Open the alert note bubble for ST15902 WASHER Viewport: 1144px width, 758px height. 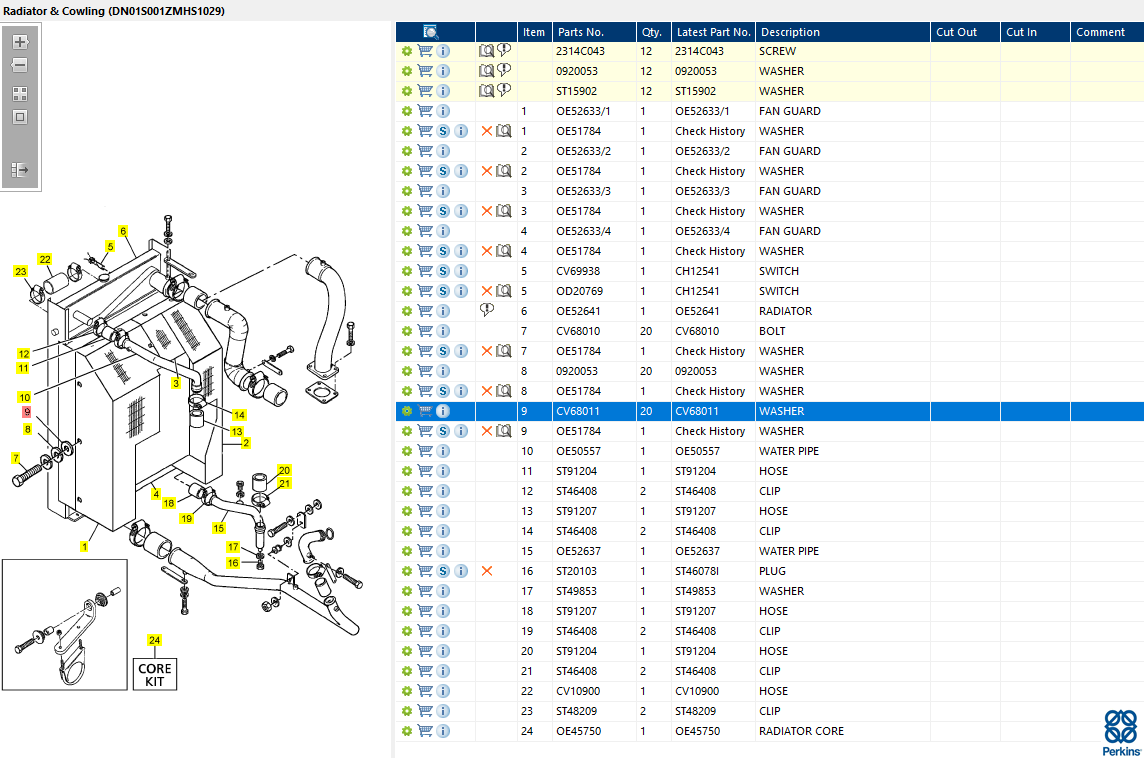coord(504,90)
